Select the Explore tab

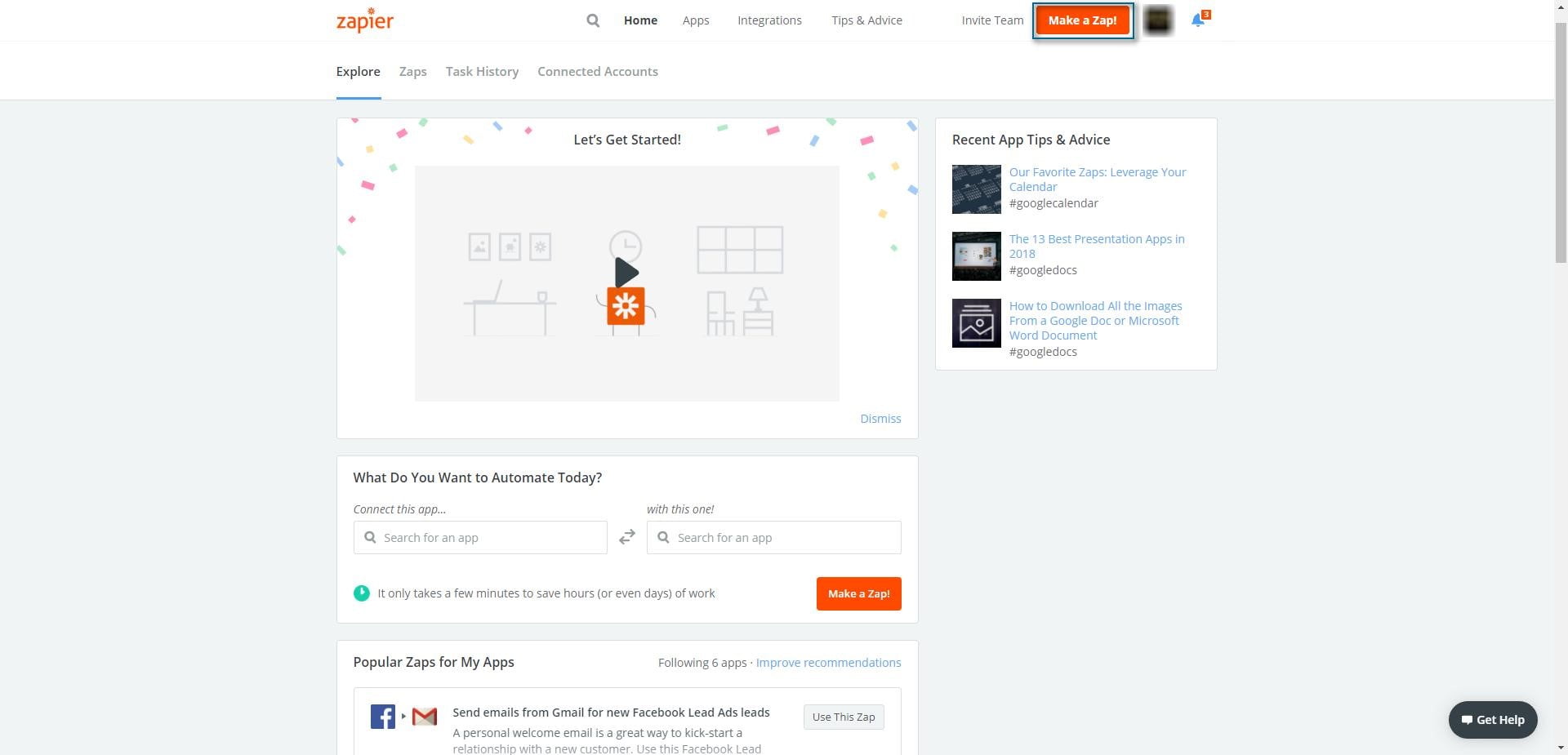point(359,72)
